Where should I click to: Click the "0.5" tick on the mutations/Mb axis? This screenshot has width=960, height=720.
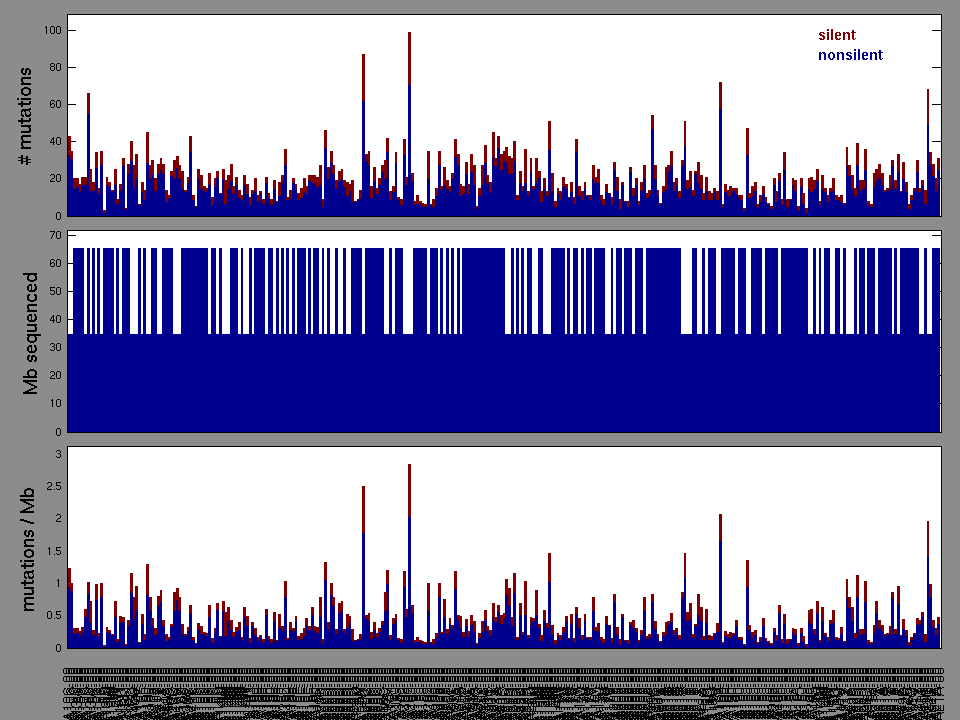(54, 615)
